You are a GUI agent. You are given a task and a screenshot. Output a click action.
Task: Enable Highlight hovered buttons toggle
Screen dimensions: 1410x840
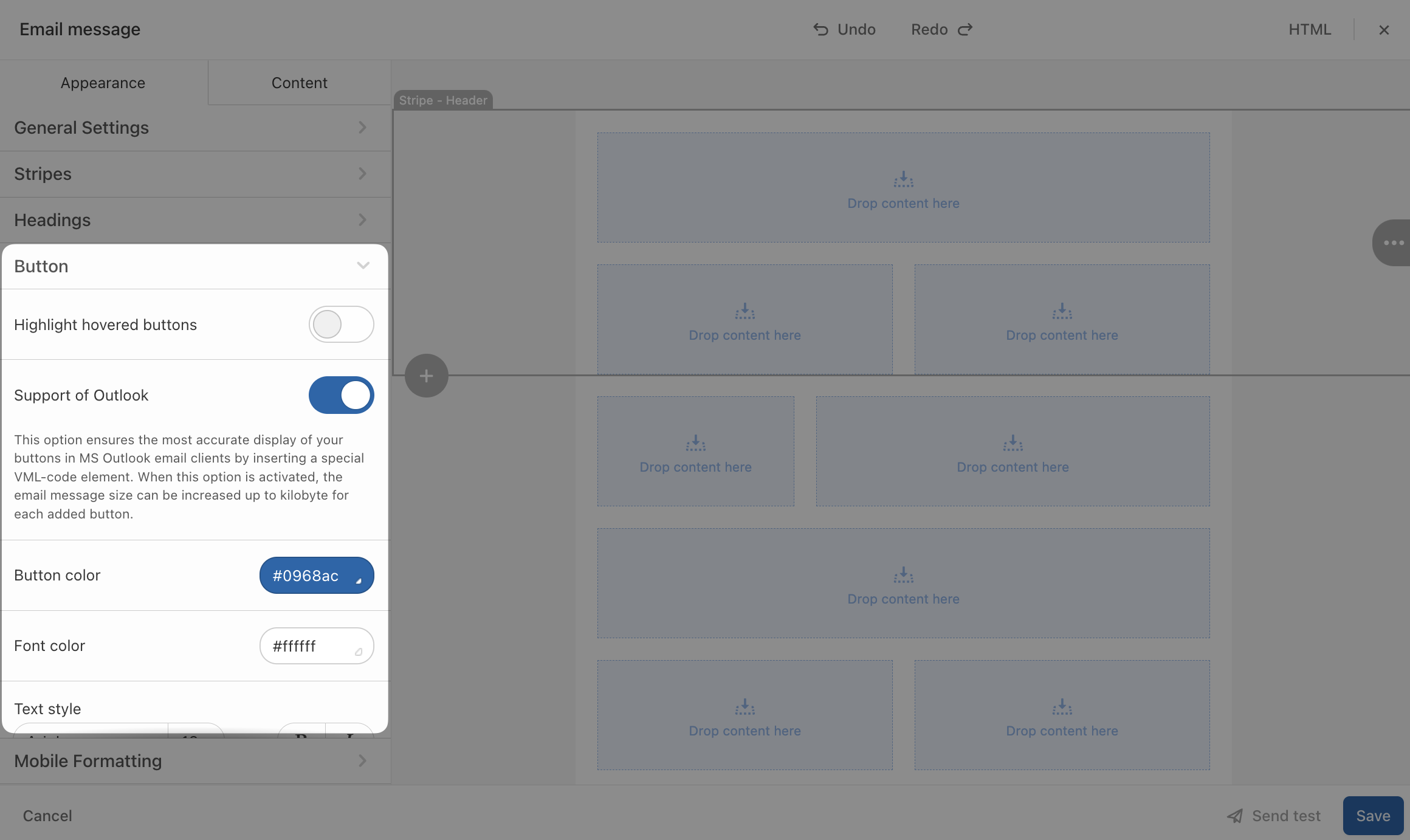pyautogui.click(x=341, y=325)
